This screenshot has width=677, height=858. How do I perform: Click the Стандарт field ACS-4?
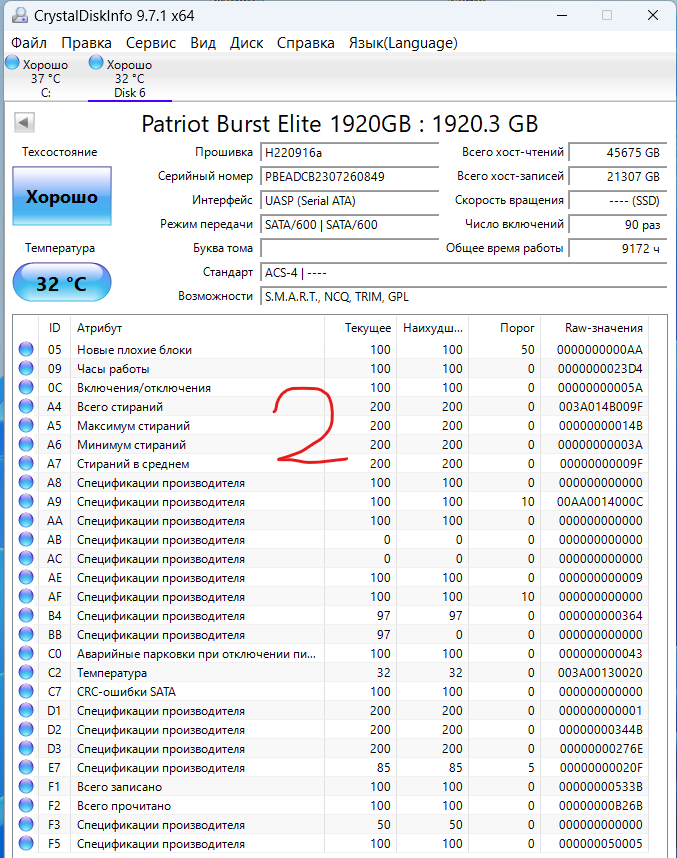tap(464, 273)
